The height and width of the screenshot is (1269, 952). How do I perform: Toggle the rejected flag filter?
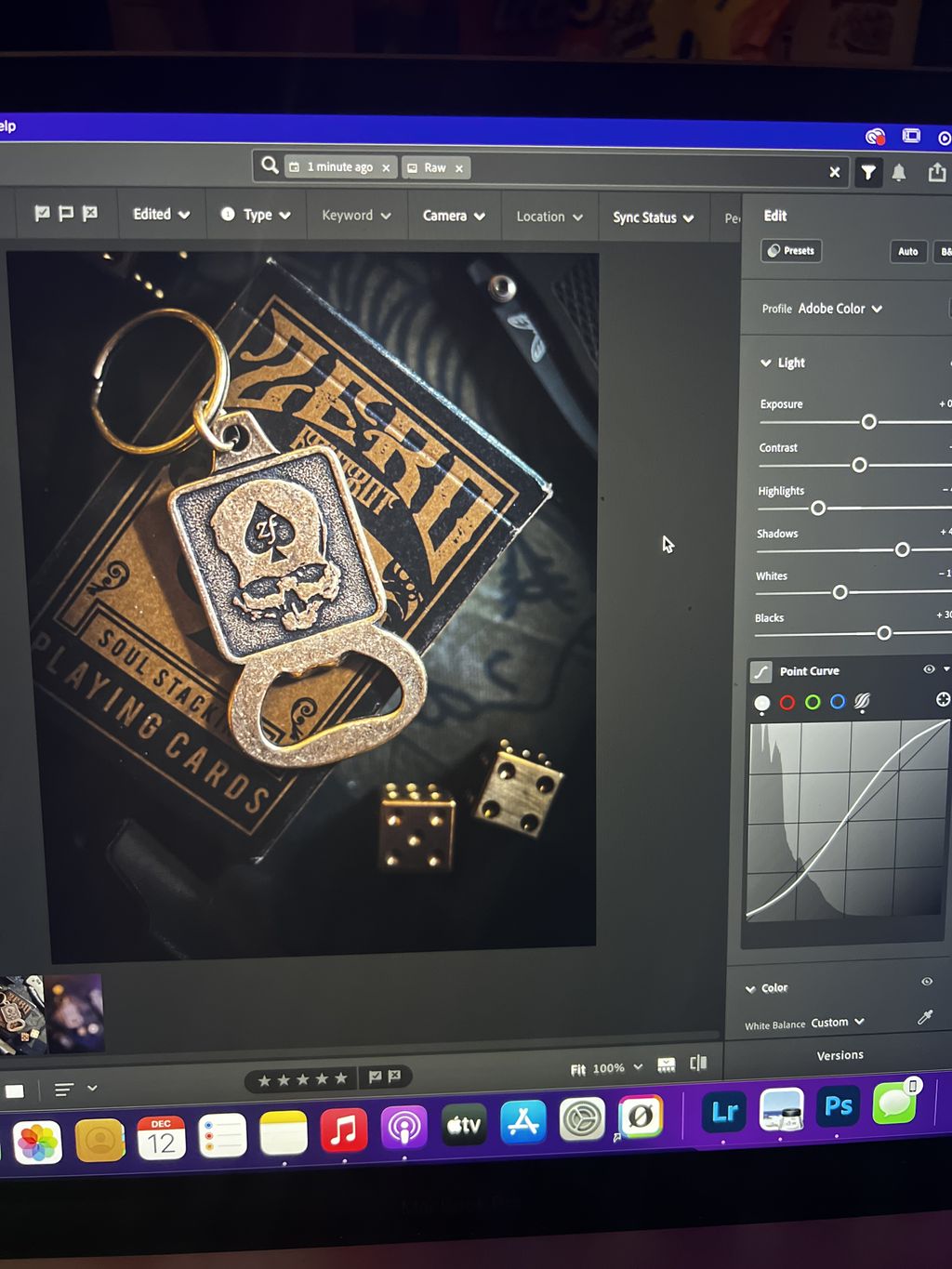pos(90,213)
